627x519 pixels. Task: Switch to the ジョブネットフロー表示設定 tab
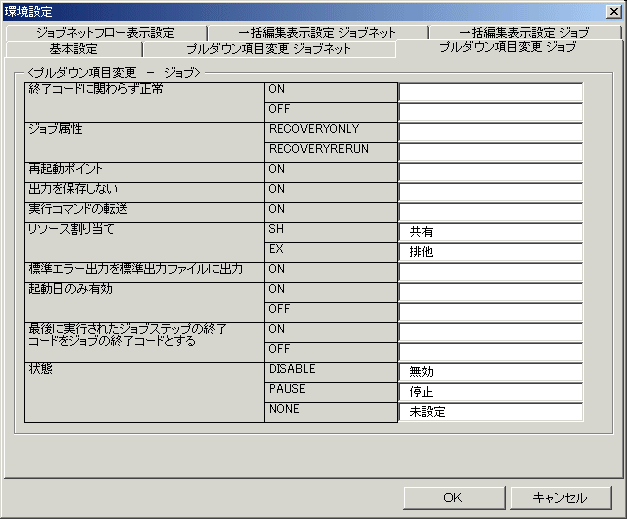(105, 33)
